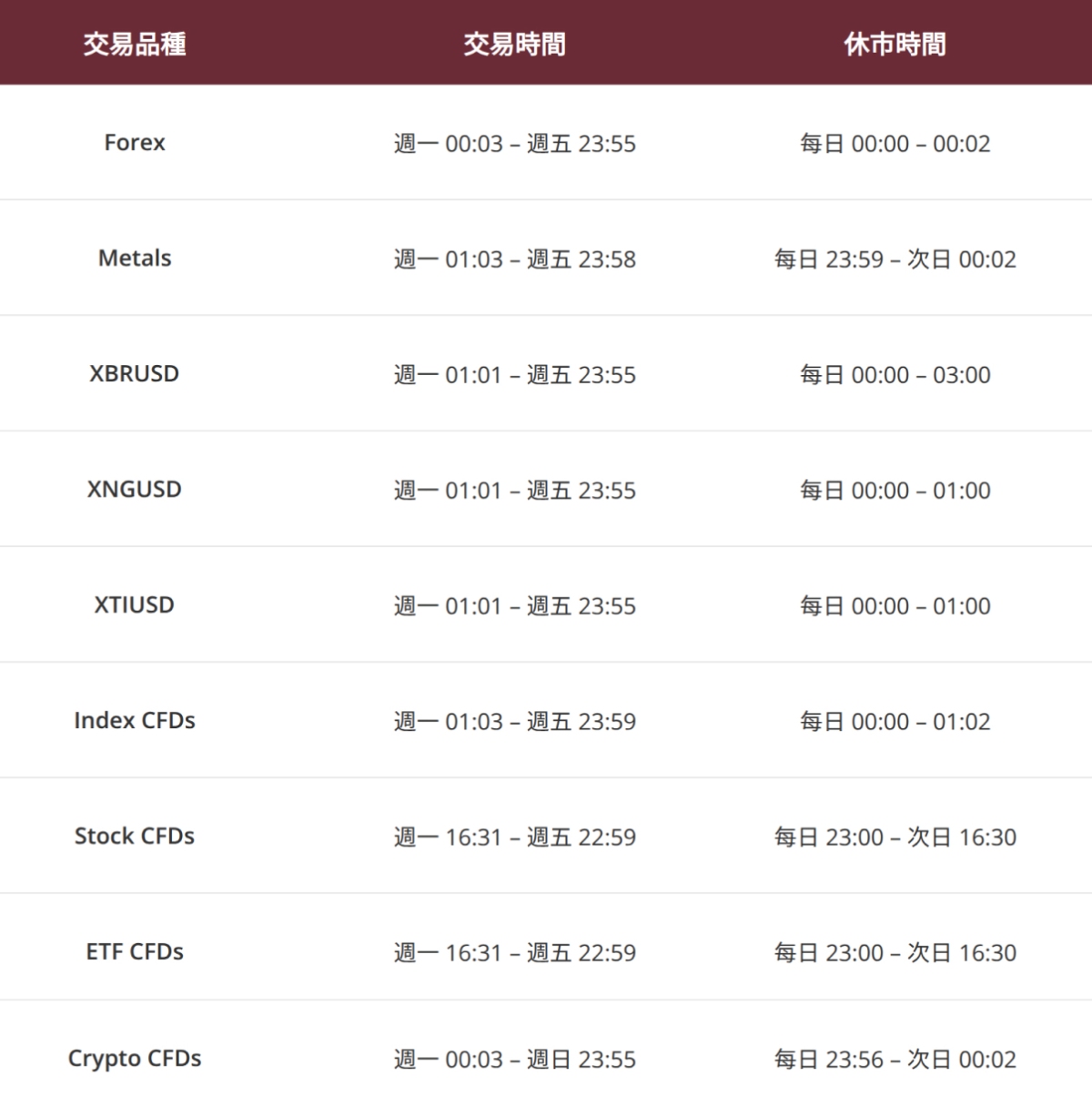Click the Index CFDs label
The width and height of the screenshot is (1092, 1107).
[135, 721]
